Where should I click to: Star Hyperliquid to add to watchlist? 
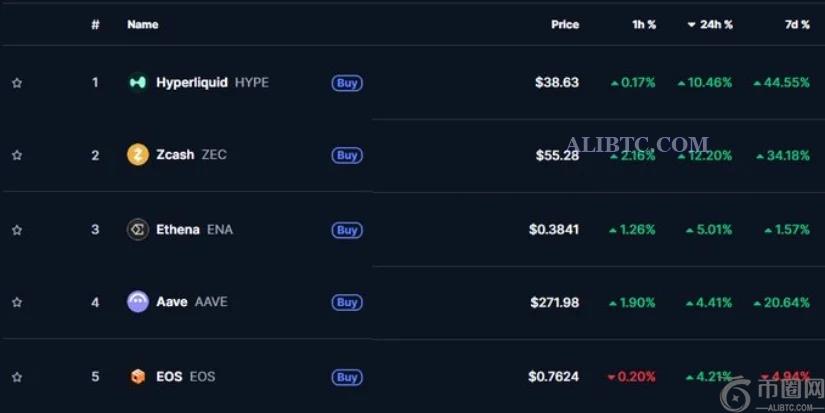(17, 83)
